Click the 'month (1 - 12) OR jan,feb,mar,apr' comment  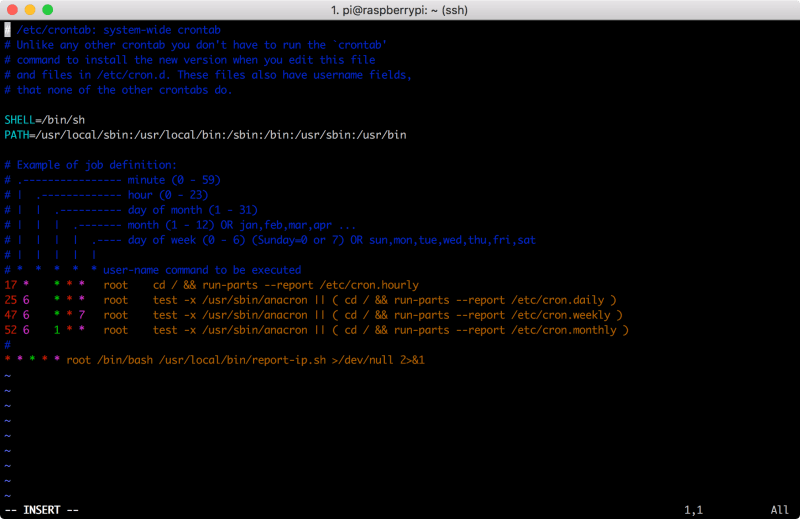point(230,225)
